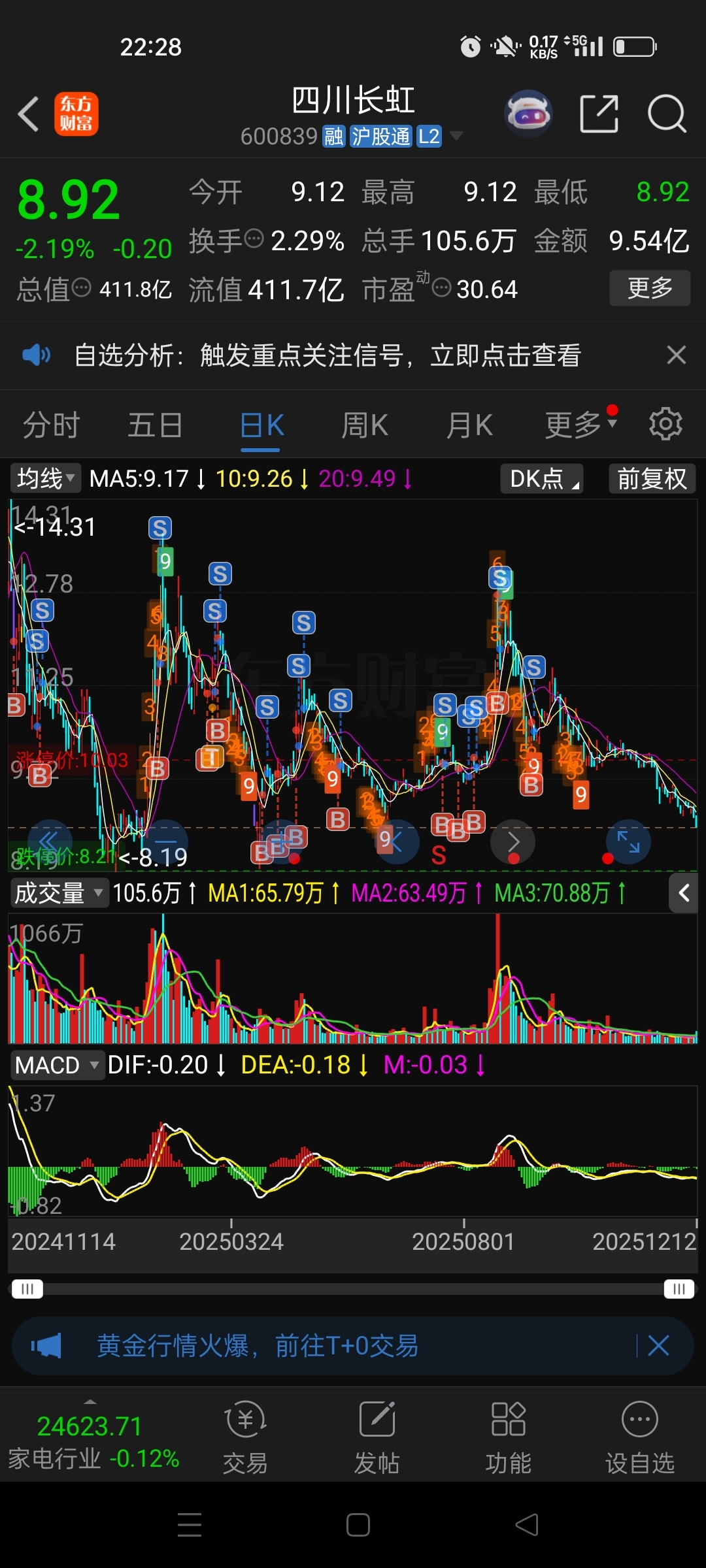The height and width of the screenshot is (1568, 706).
Task: Switch to 月K tab
Action: 469,426
